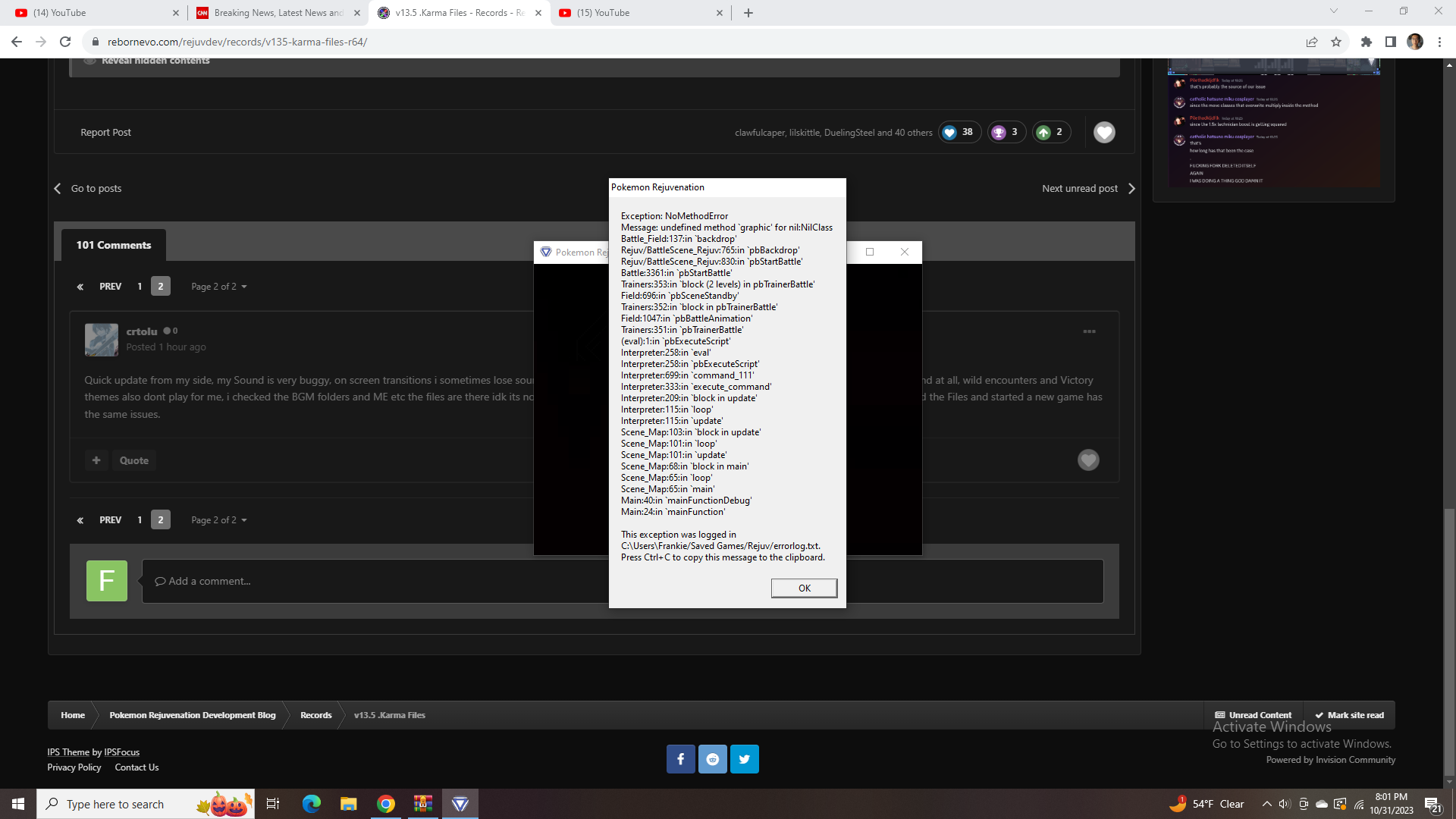Click the taskbar search box
This screenshot has width=1456, height=819.
(146, 804)
